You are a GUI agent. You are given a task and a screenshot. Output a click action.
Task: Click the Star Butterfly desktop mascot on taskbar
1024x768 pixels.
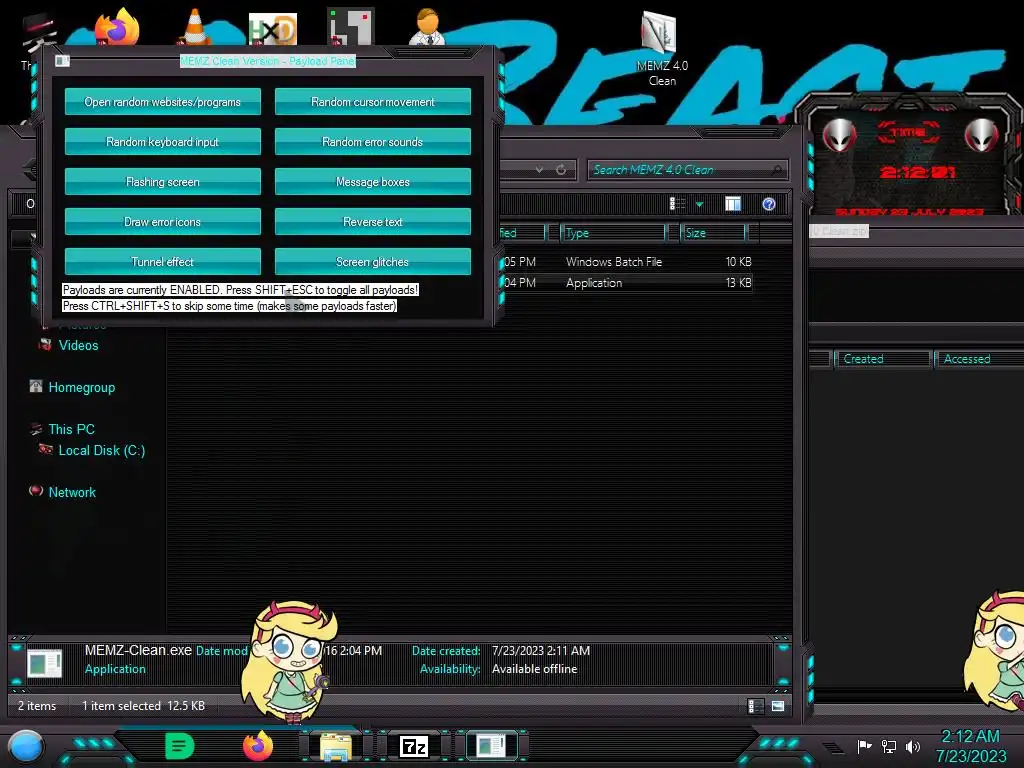tap(289, 661)
